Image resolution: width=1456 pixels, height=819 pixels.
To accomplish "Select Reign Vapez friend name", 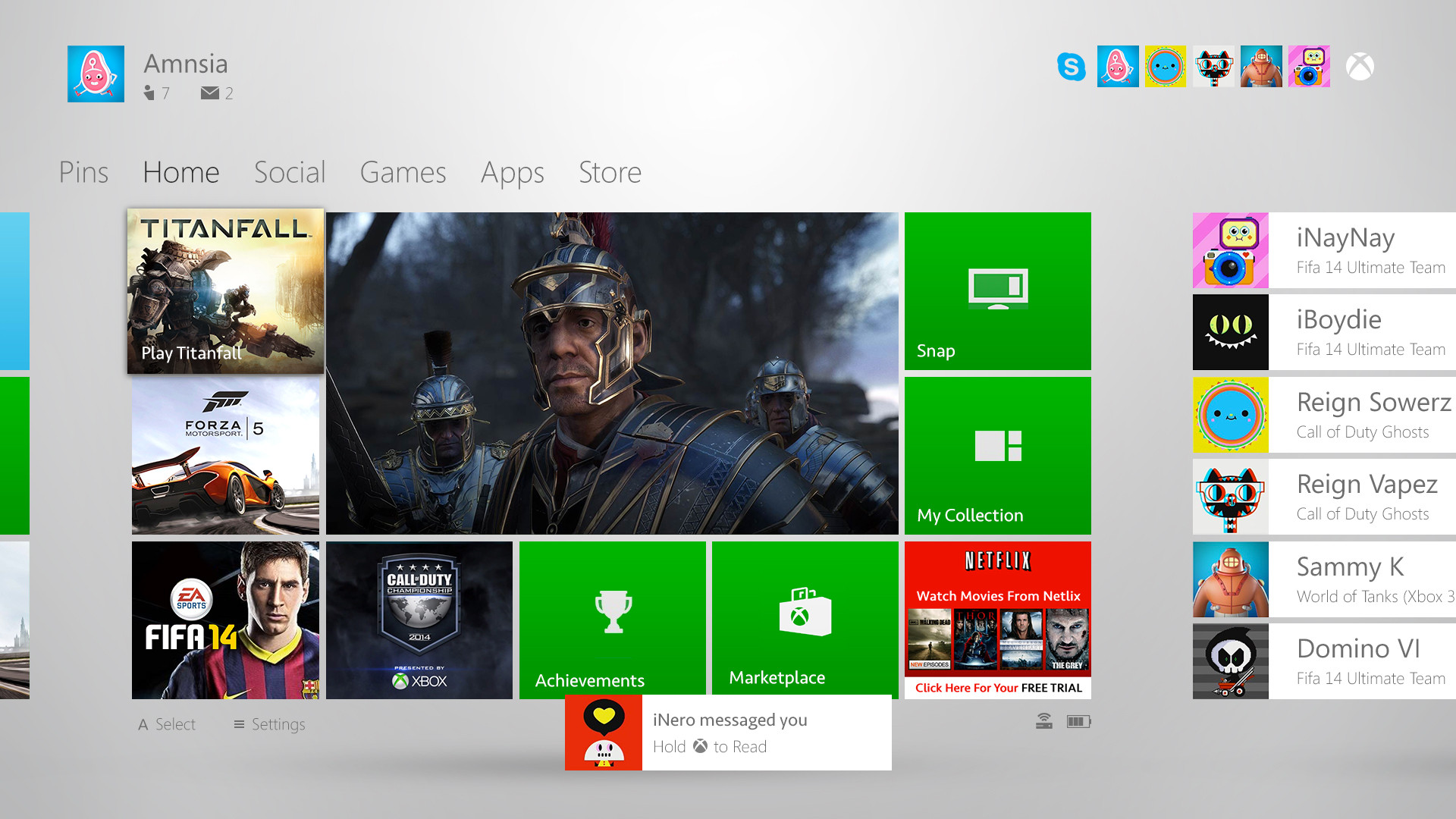I will click(1367, 485).
